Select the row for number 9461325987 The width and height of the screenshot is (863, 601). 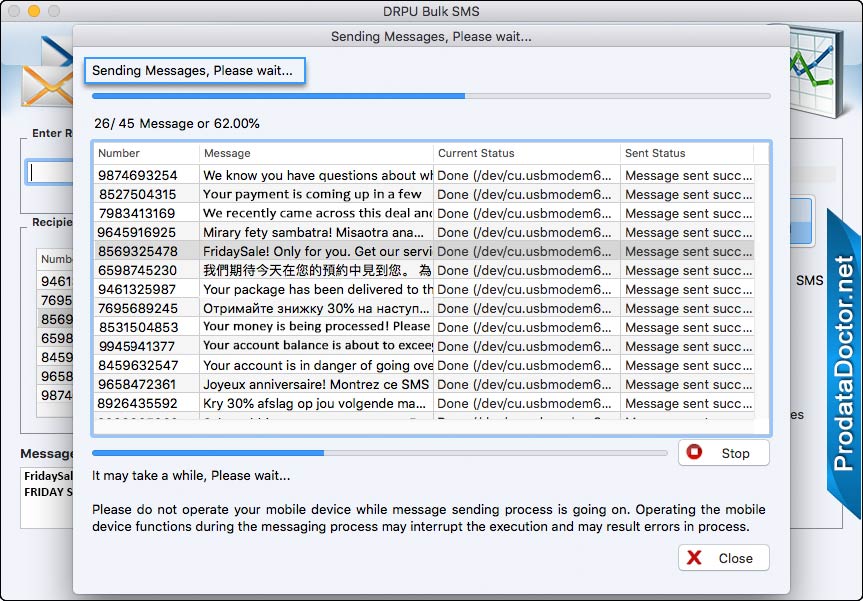tap(424, 289)
